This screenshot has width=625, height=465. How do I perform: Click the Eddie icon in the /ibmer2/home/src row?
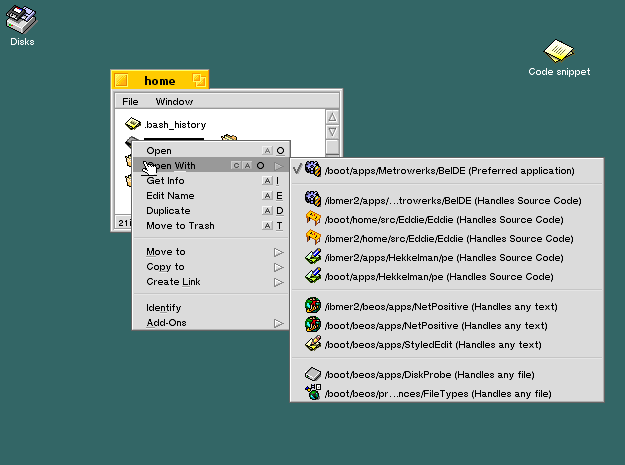click(x=313, y=237)
